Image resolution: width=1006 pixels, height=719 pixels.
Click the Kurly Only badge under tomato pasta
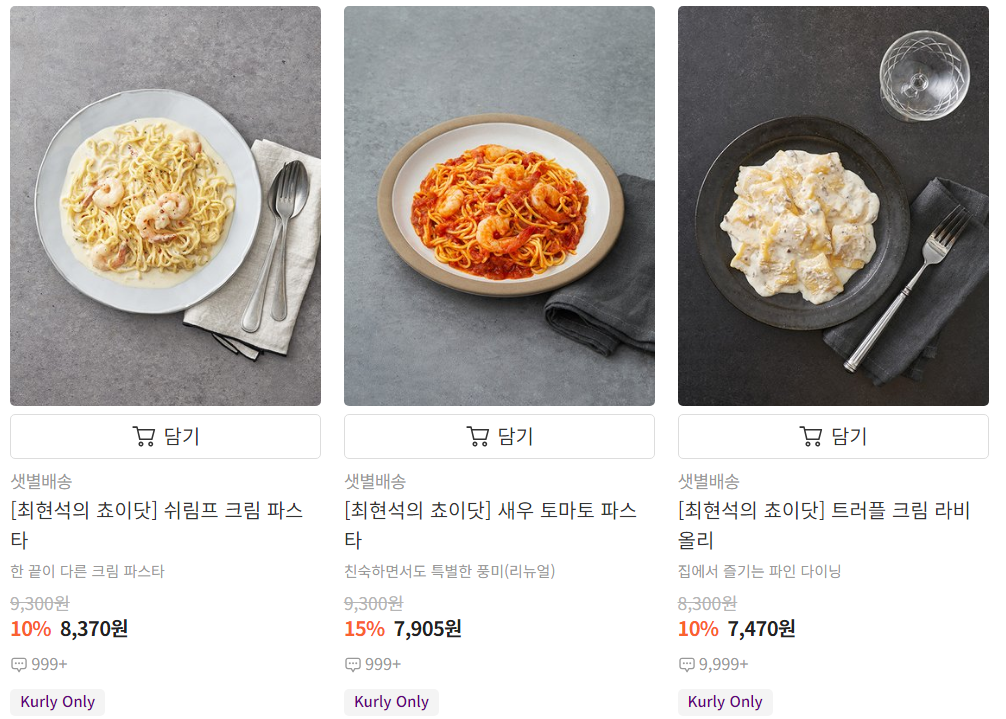391,701
